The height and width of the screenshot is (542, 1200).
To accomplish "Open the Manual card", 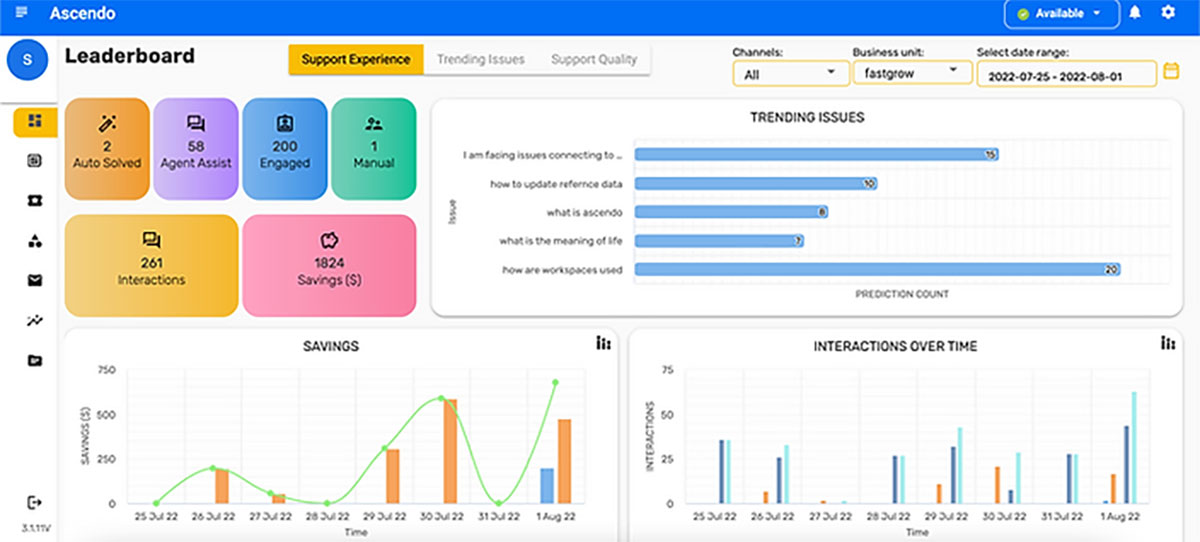I will (x=374, y=148).
